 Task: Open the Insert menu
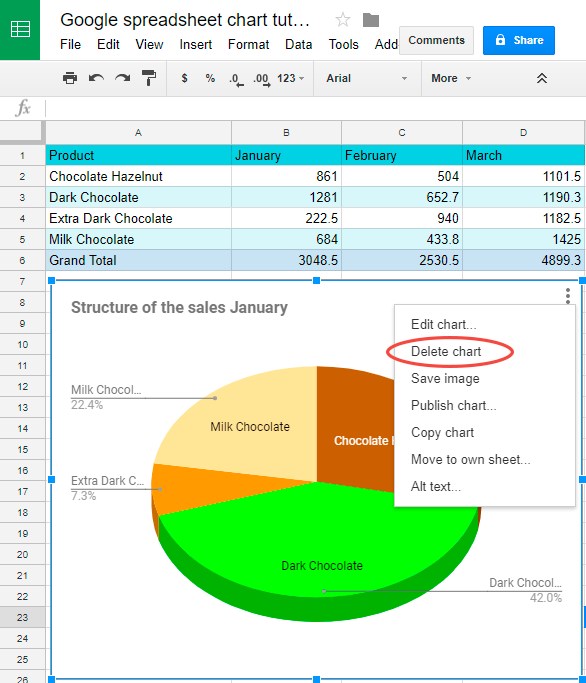click(x=196, y=44)
